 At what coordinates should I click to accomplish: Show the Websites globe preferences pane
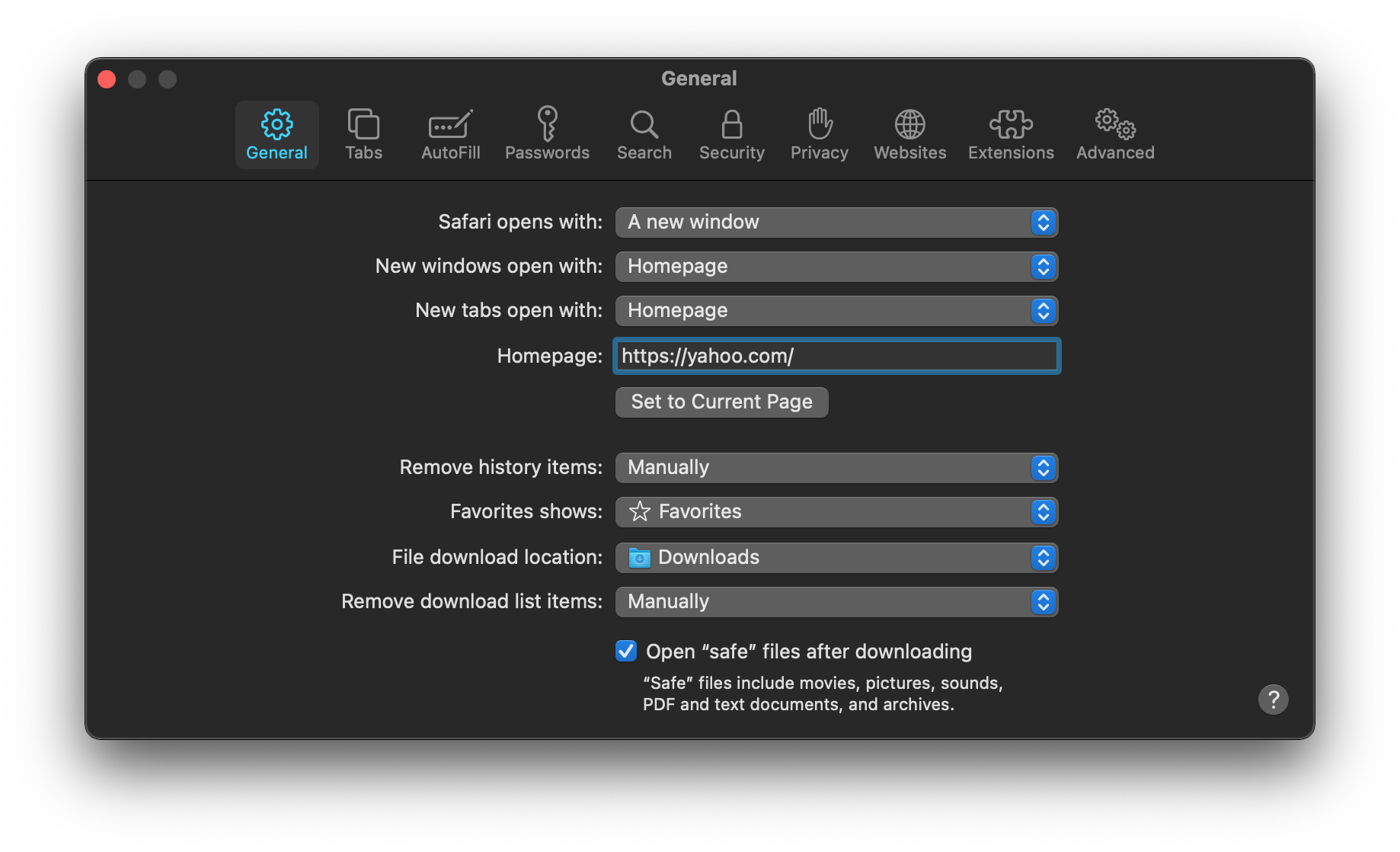point(910,134)
